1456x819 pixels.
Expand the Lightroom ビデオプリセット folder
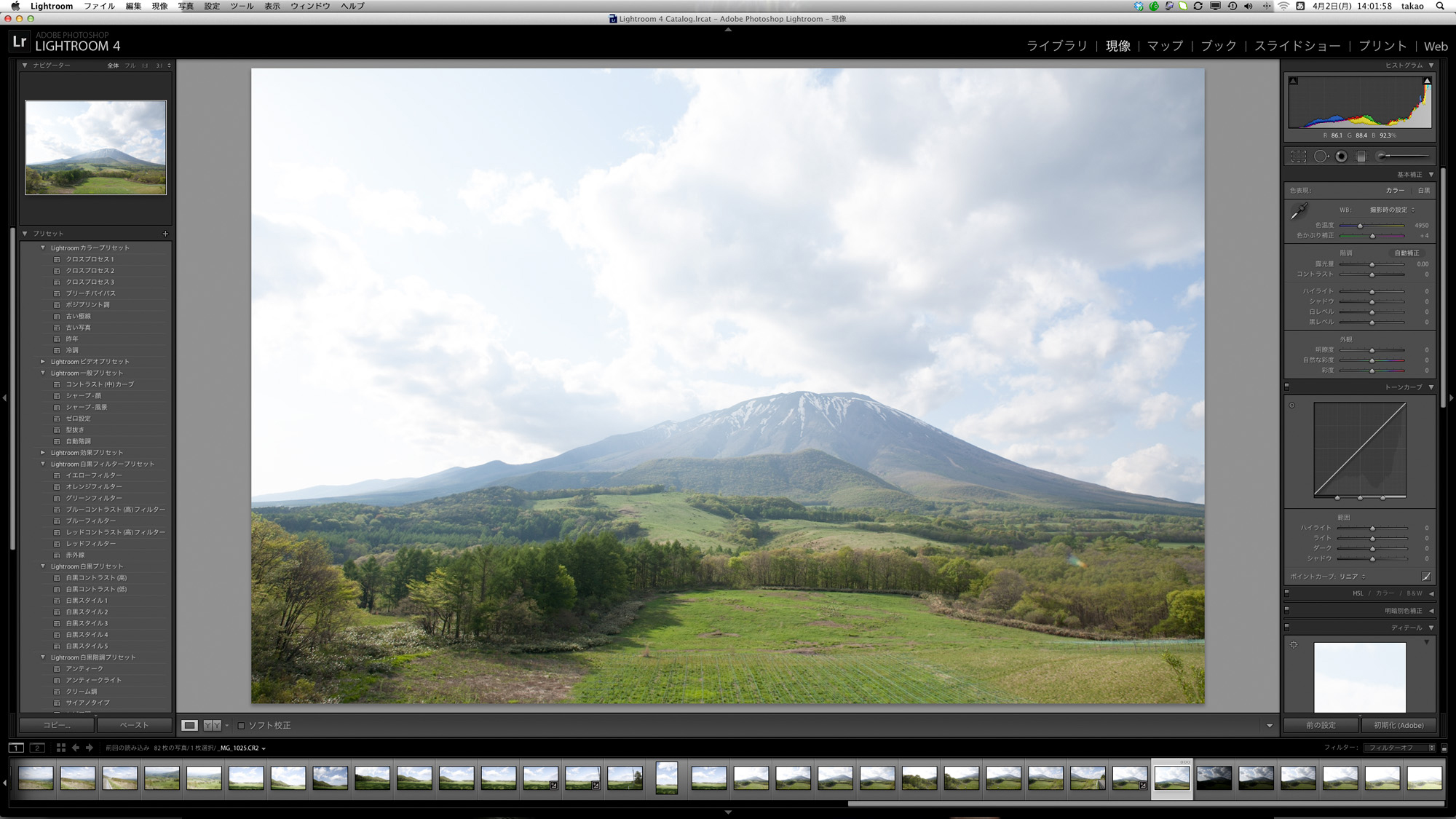pos(43,361)
